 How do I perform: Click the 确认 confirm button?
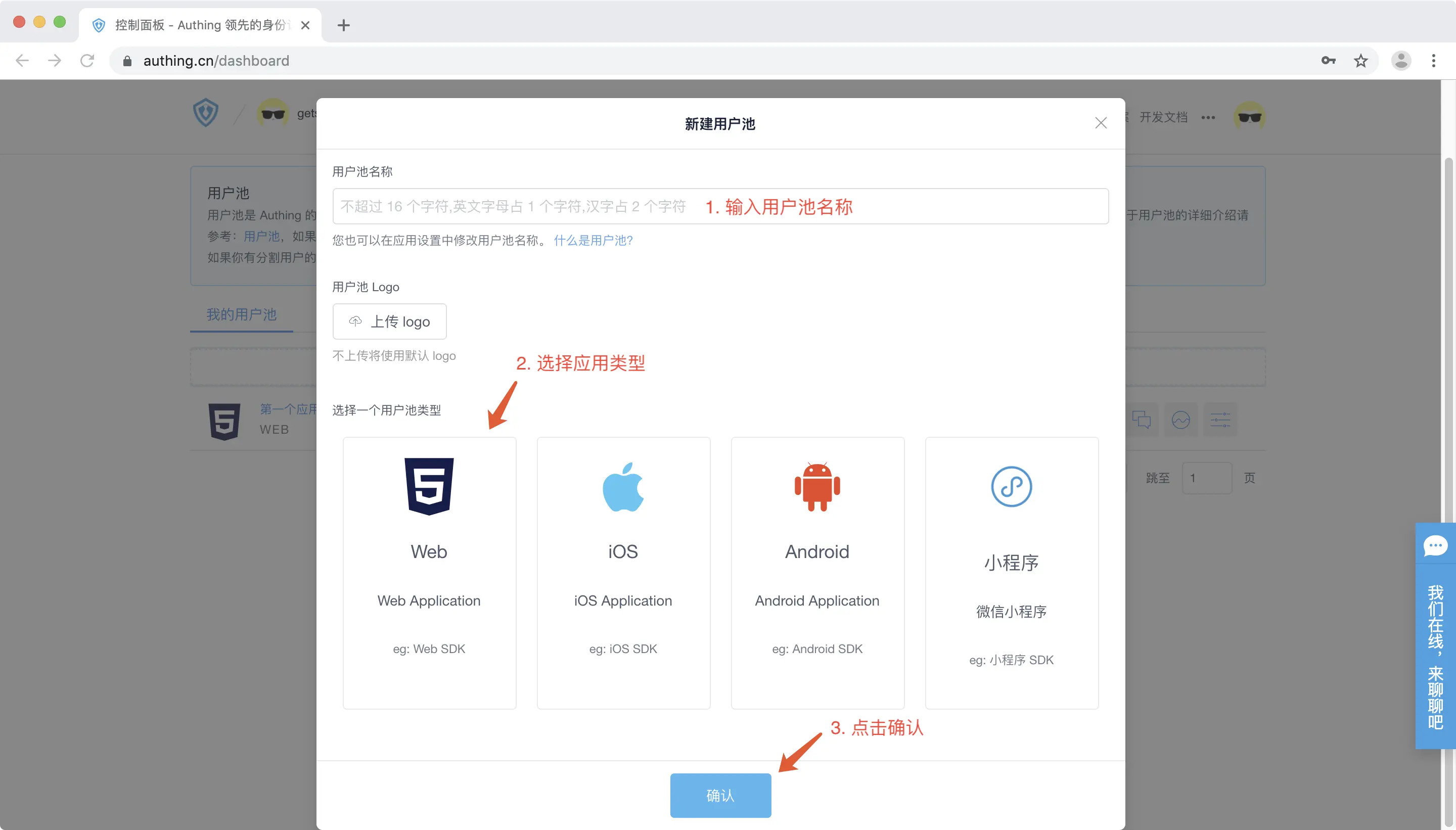click(720, 795)
